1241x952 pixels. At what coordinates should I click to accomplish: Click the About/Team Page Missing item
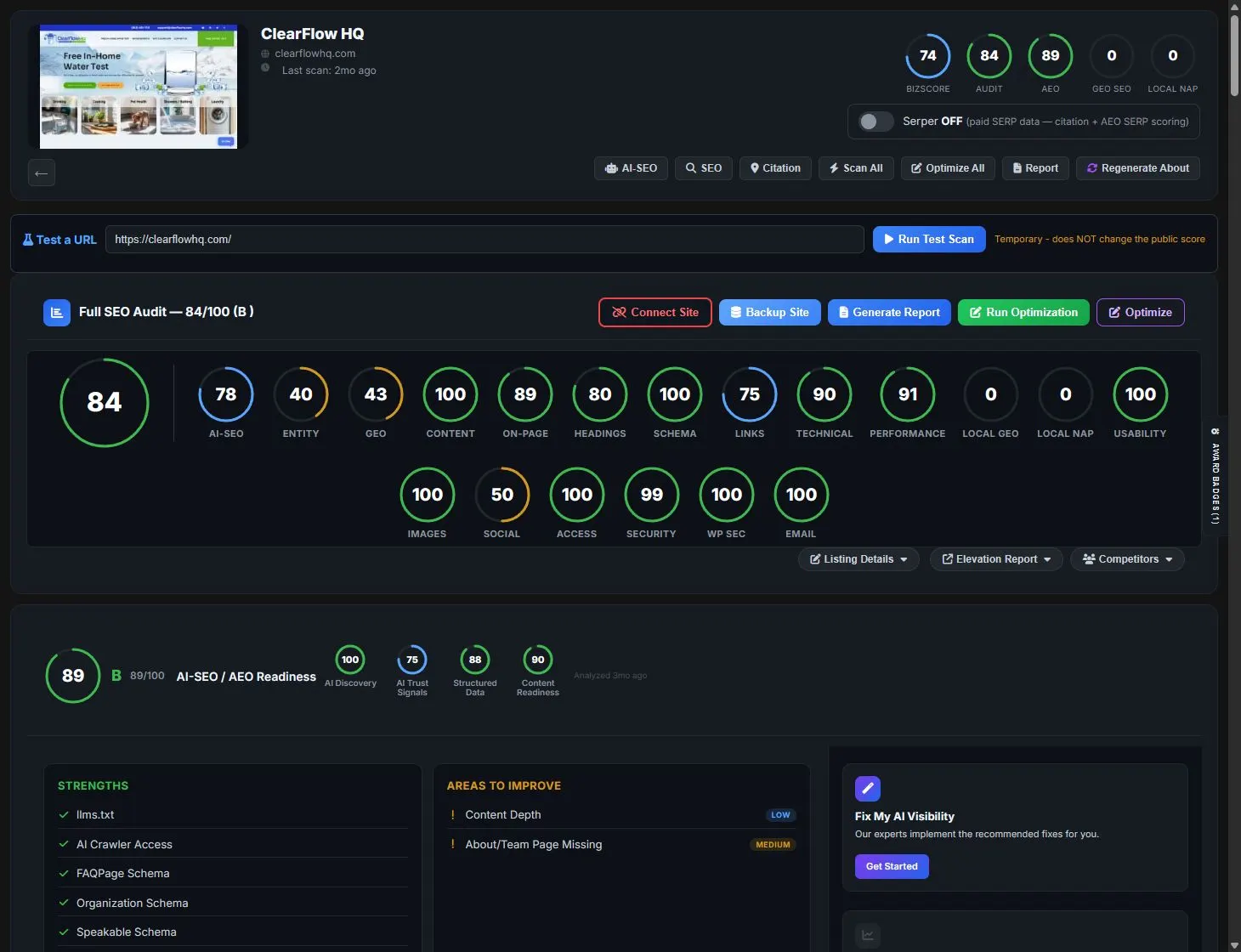tap(621, 844)
